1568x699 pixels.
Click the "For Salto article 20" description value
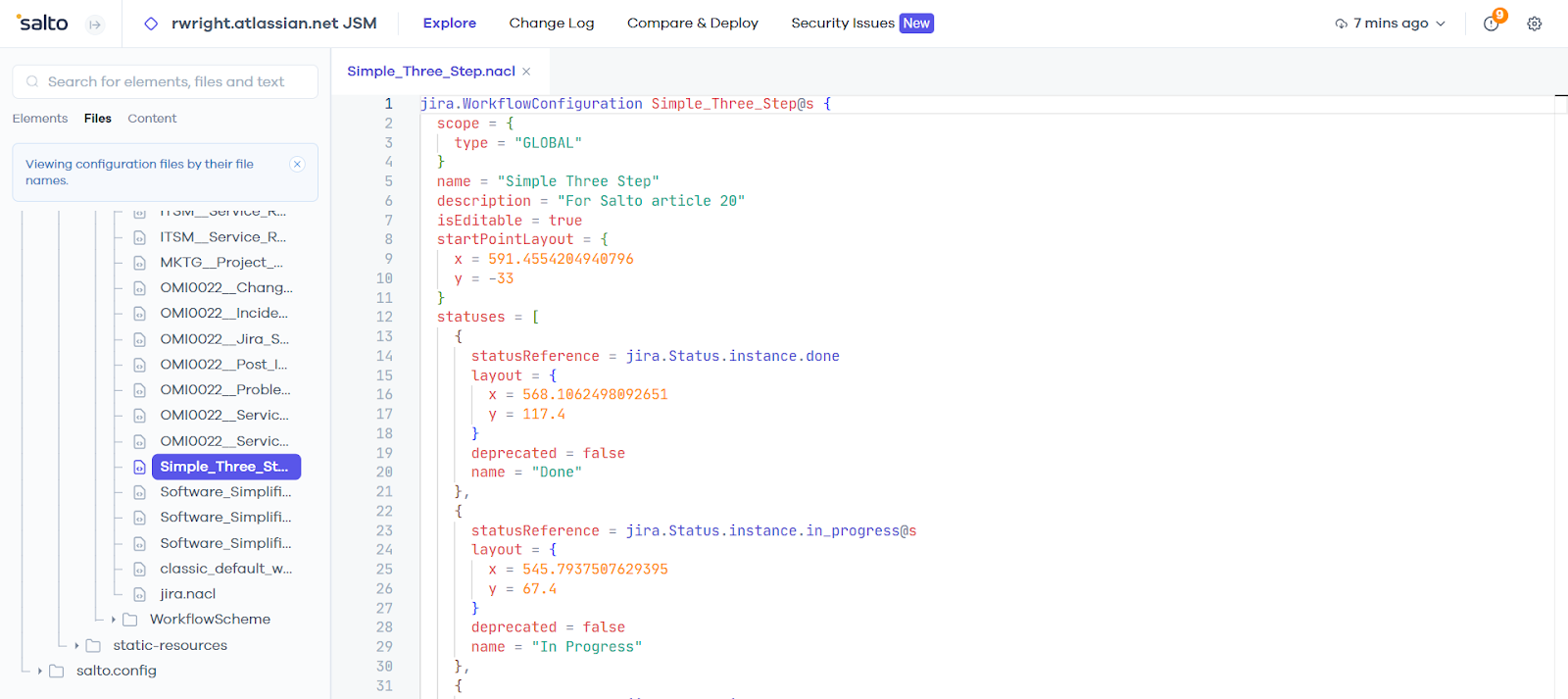click(x=651, y=201)
